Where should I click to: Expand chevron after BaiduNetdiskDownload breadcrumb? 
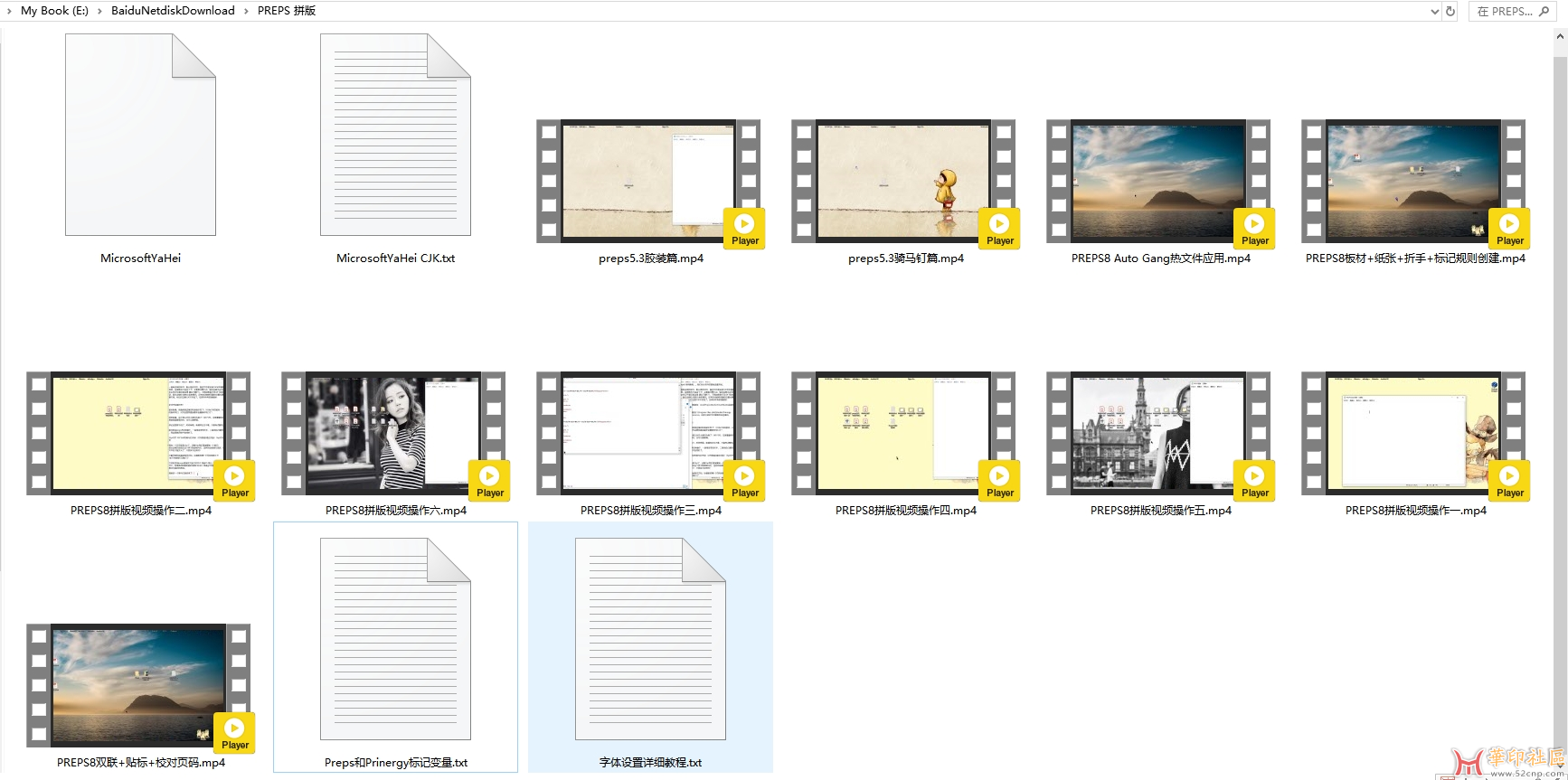point(246,11)
